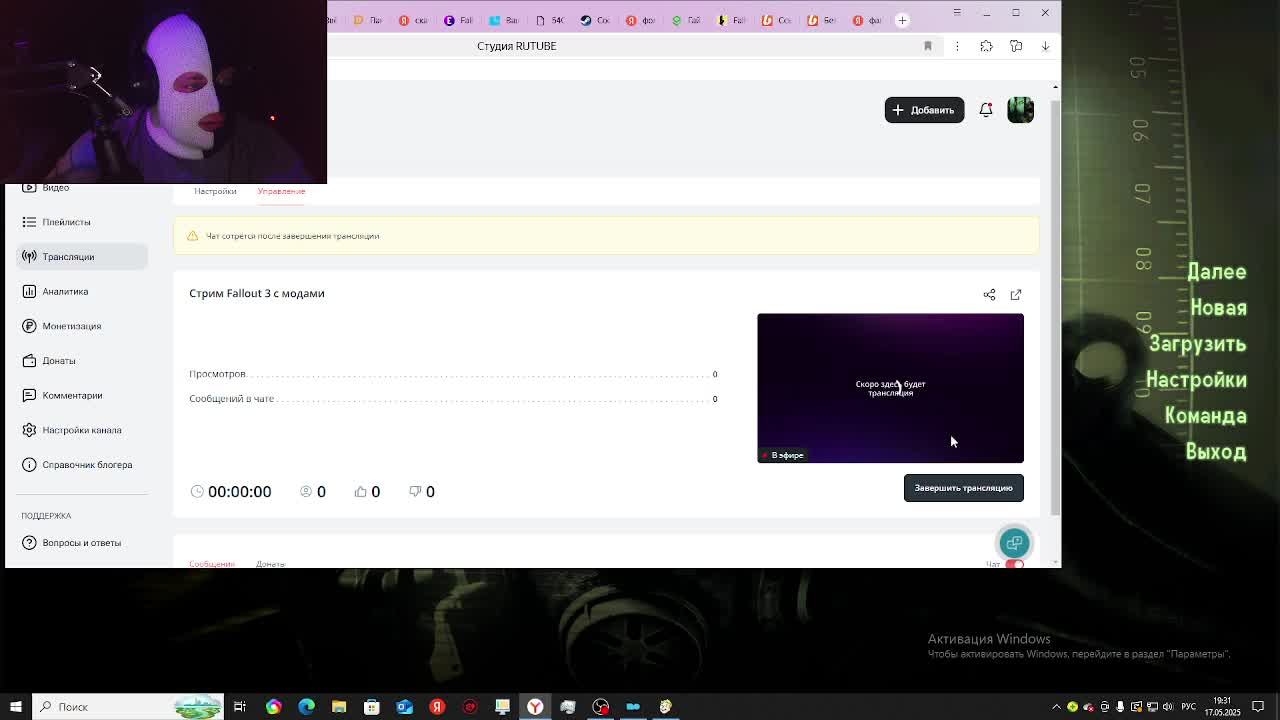Open the Fallout Vault Boy taskbar icon
This screenshot has width=1280, height=720.
[x=666, y=707]
